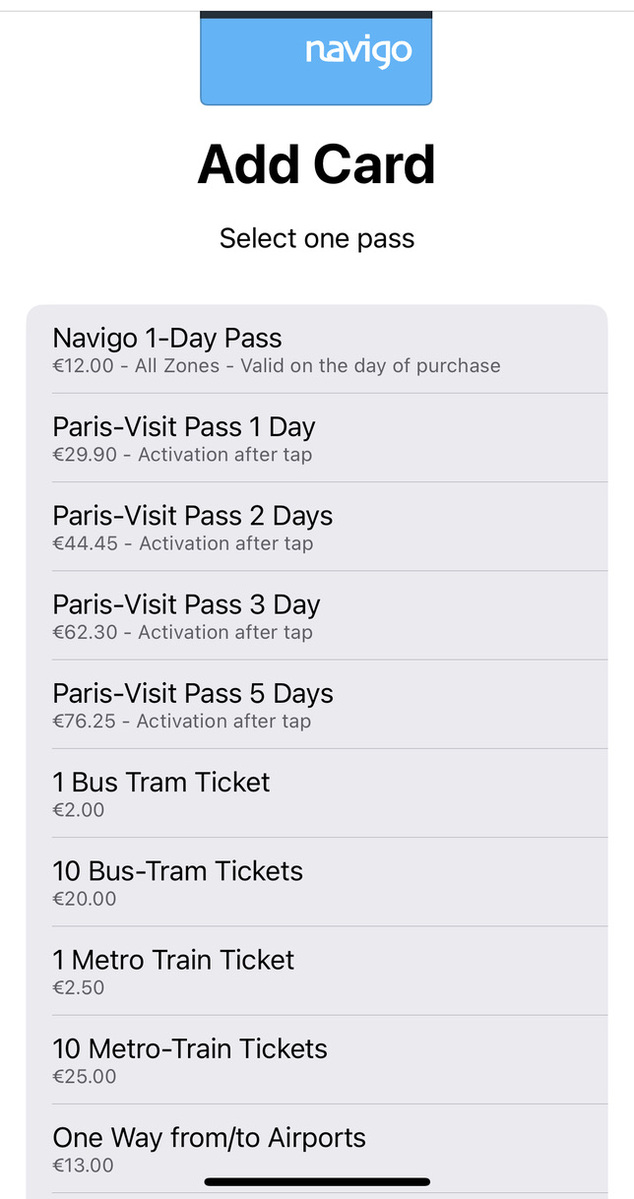Tap the Select one pass label
The width and height of the screenshot is (634, 1199).
(316, 238)
